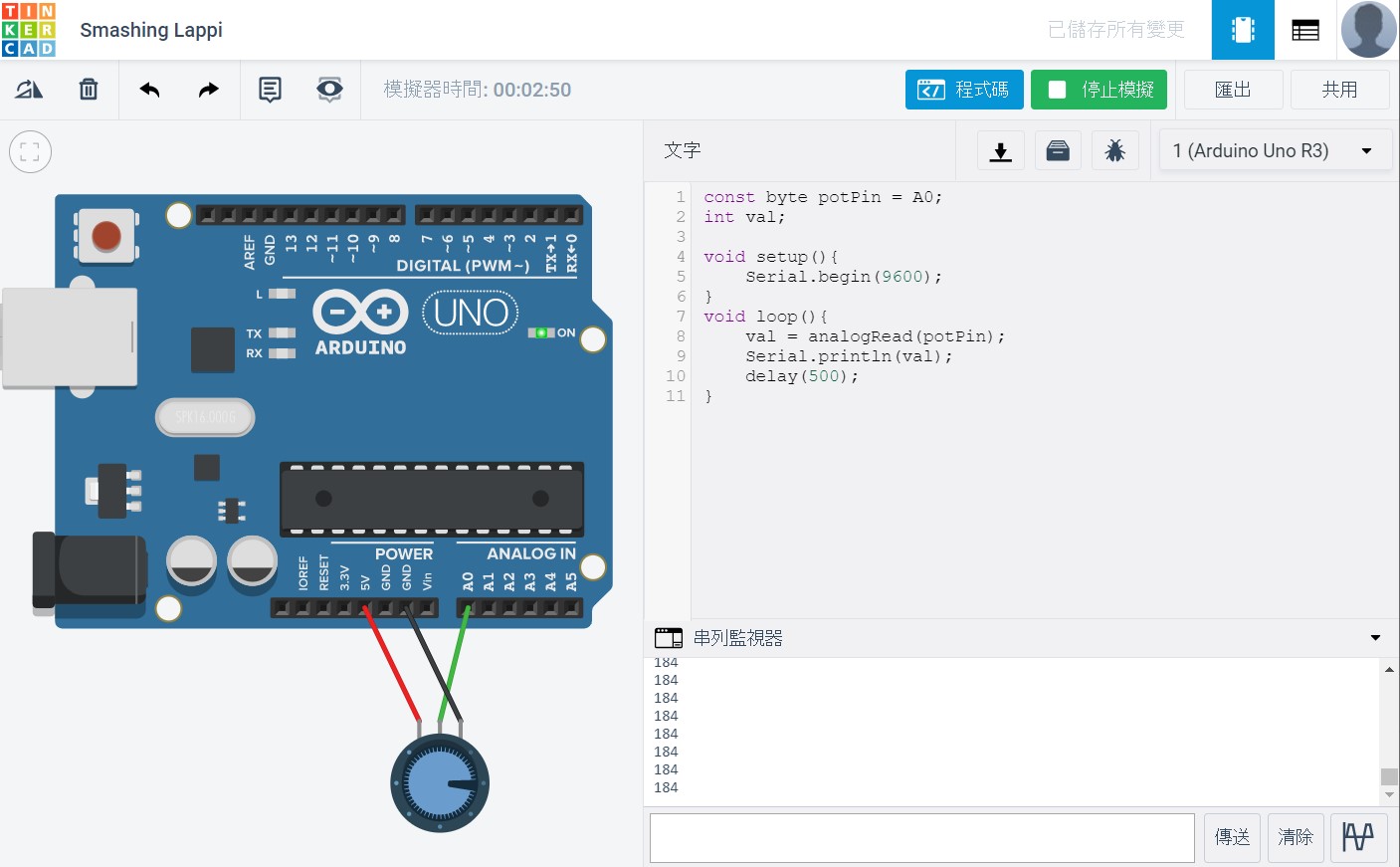Viewport: 1400px width, 867px height.
Task: Rotate the selected component
Action: [29, 90]
